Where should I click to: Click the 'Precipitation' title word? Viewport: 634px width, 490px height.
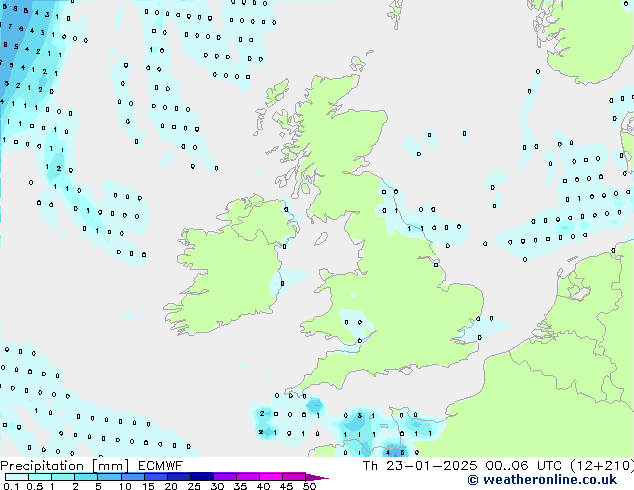point(42,466)
